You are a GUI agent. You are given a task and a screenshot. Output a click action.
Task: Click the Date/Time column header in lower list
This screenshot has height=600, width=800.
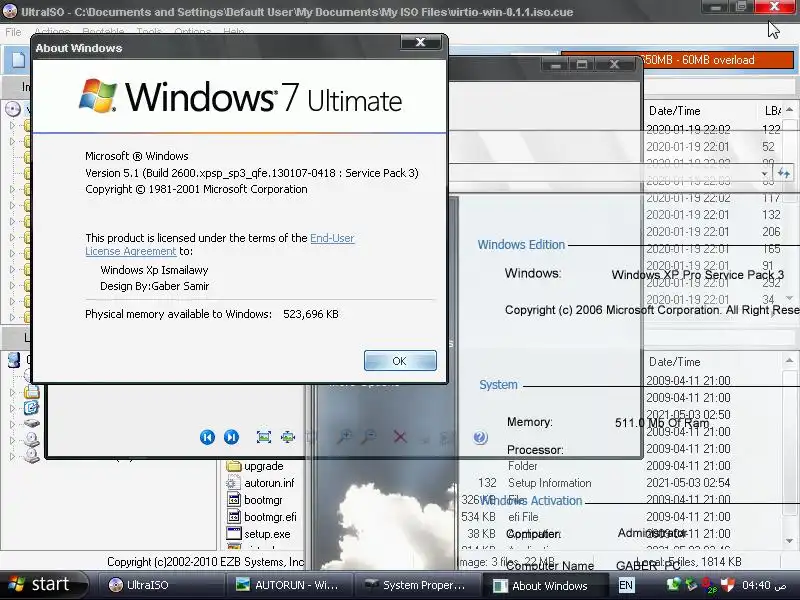coord(674,362)
